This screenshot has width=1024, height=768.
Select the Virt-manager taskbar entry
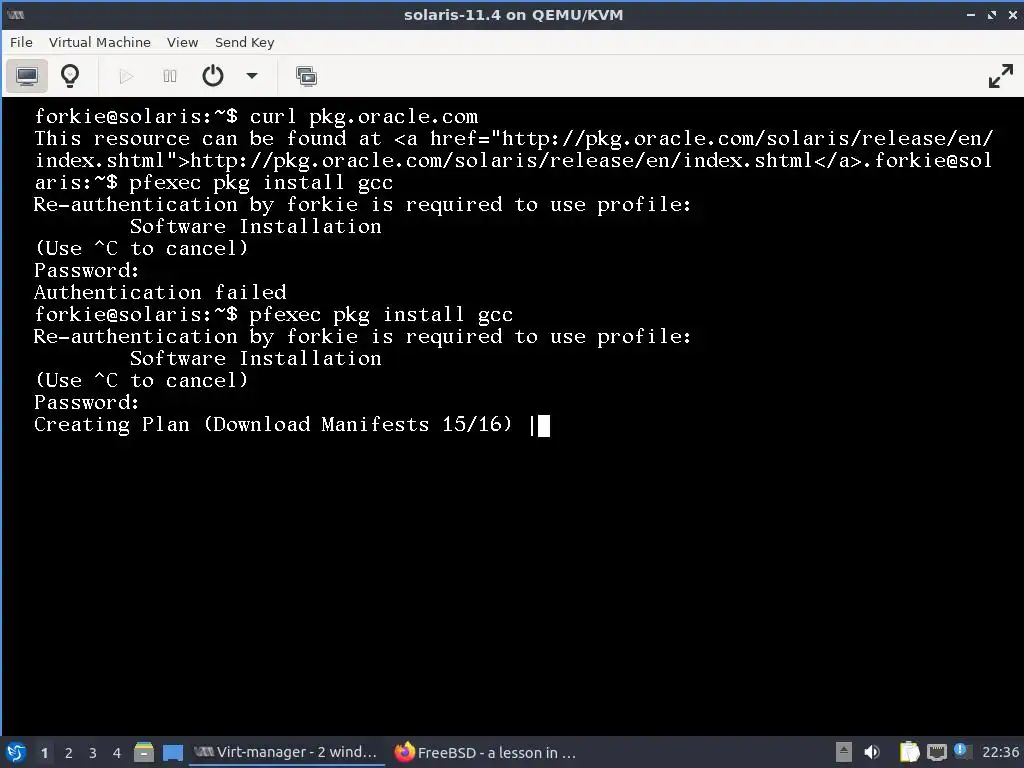(x=287, y=752)
